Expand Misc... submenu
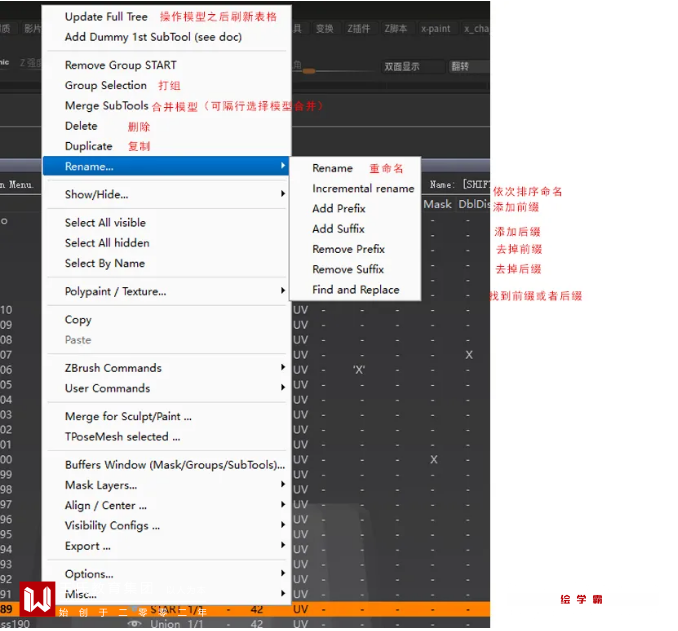Image resolution: width=678 pixels, height=631 pixels. (166, 595)
